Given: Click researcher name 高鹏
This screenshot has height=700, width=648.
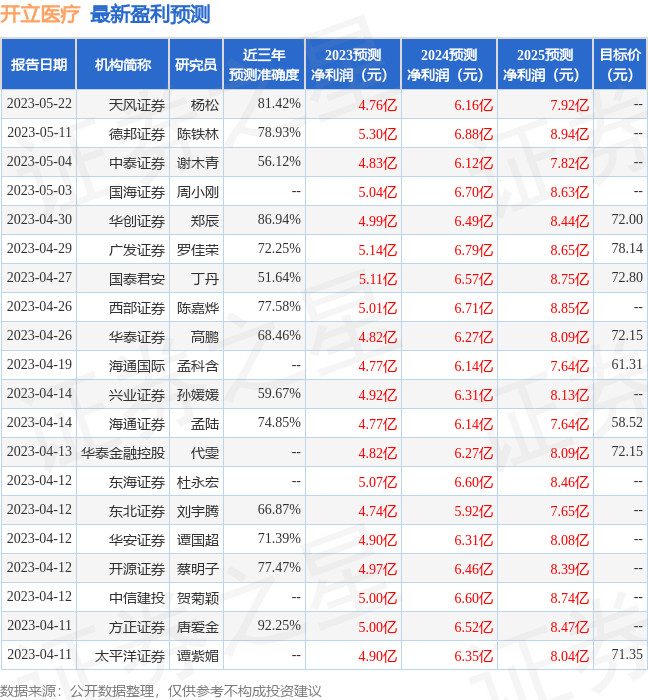Looking at the screenshot, I should (205, 338).
